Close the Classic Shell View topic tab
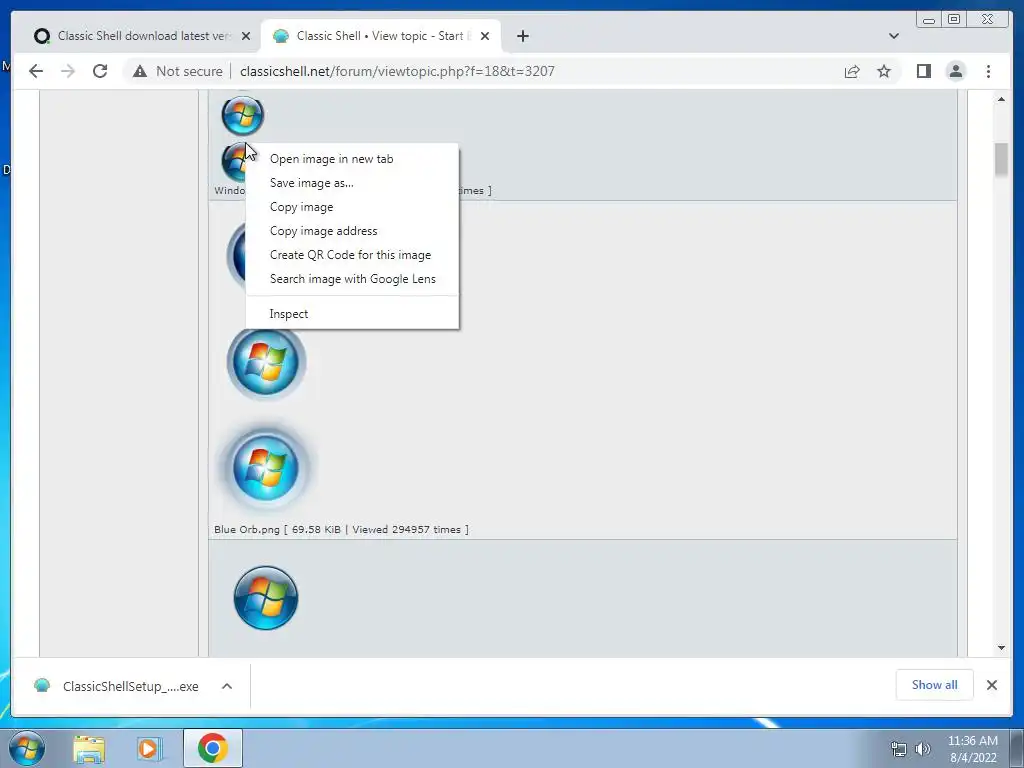The image size is (1024, 768). pos(485,36)
